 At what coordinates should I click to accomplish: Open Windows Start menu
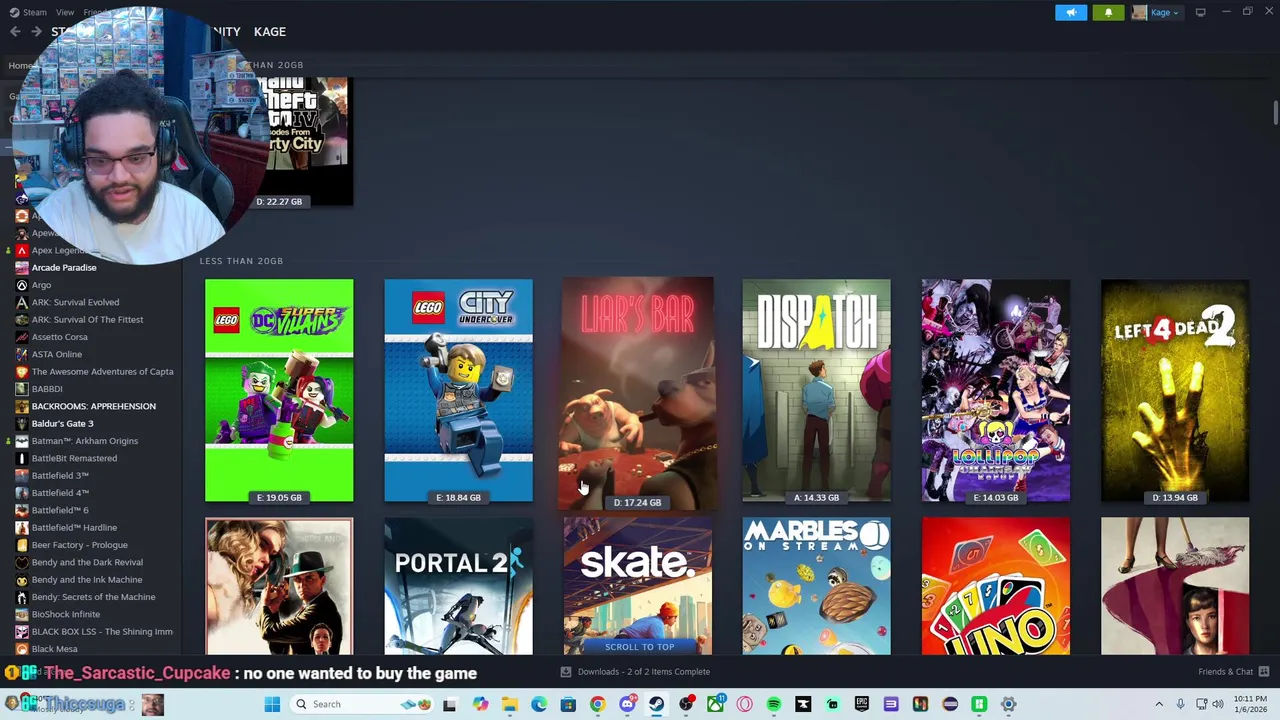272,704
